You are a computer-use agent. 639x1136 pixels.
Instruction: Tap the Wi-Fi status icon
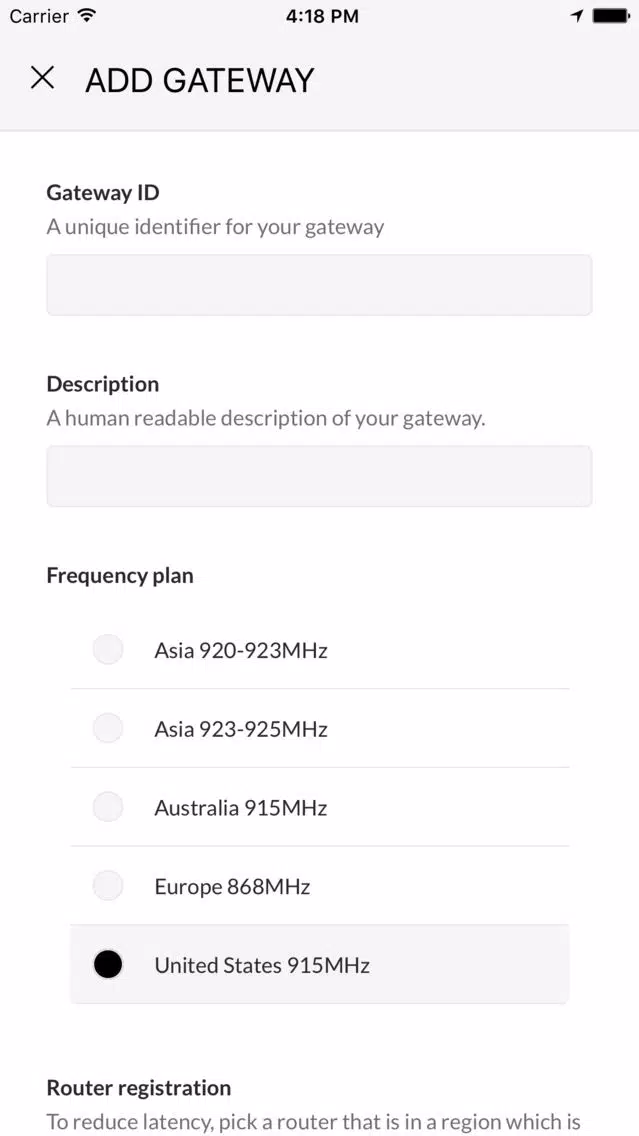point(87,15)
